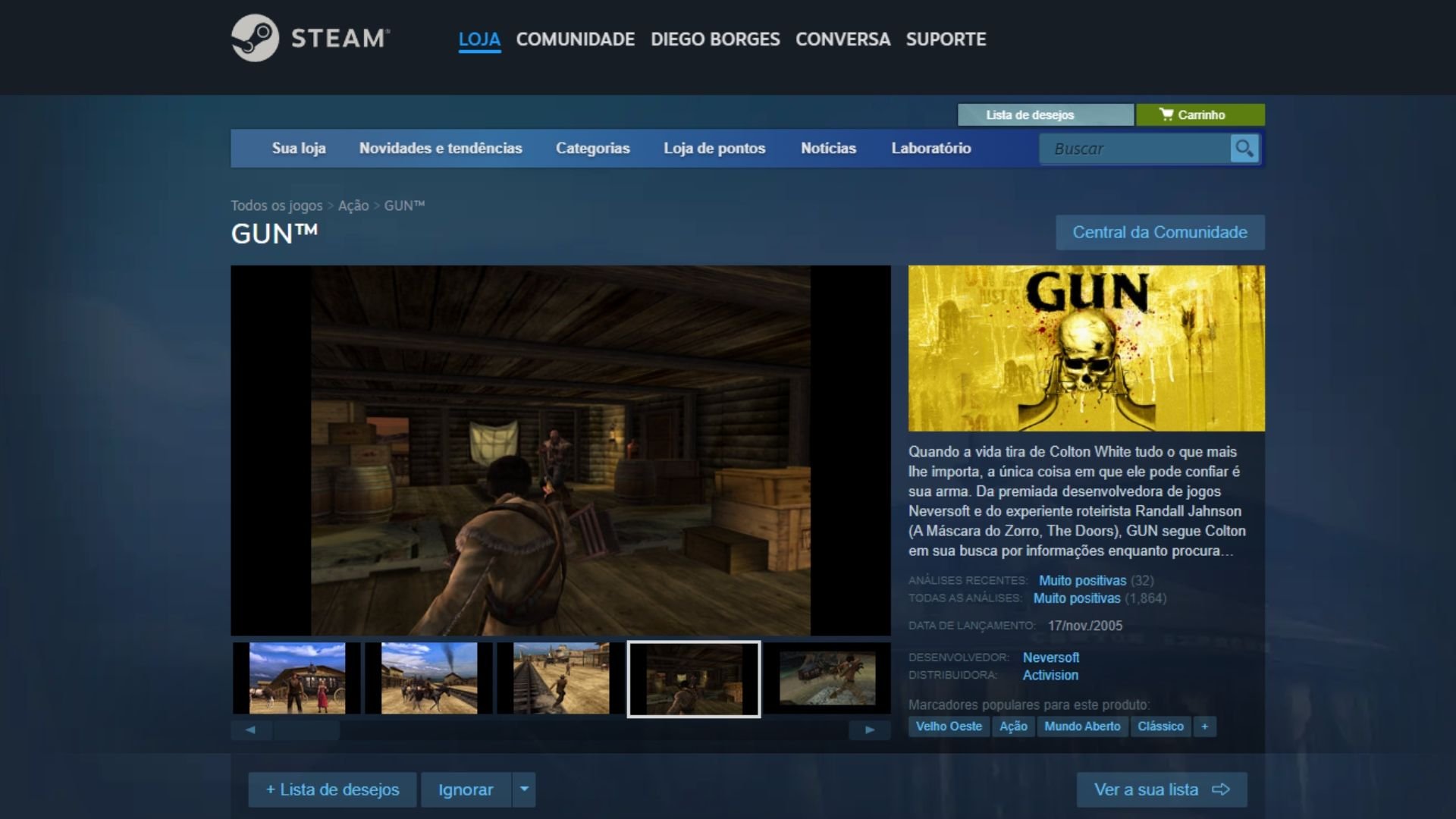Viewport: 1456px width, 819px height.
Task: Click the Lista de desejos header button
Action: 1046,115
